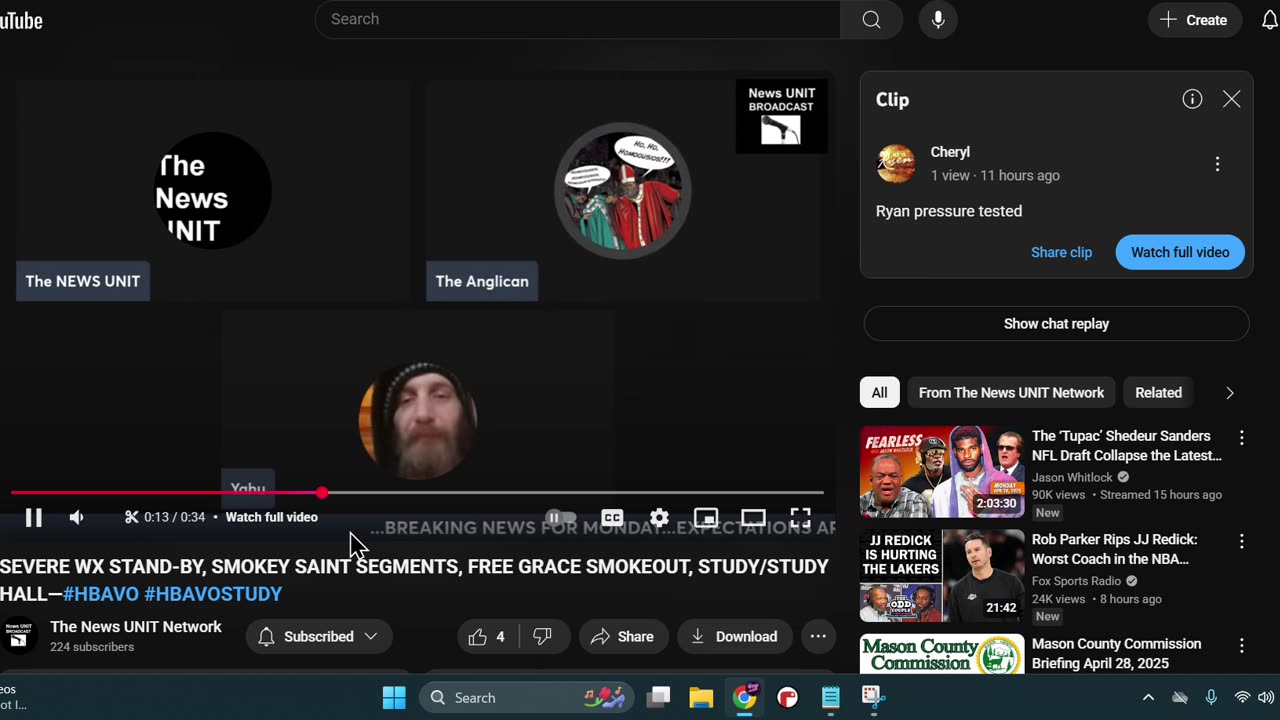Open Shedeur Sanders video thumbnail

click(942, 472)
